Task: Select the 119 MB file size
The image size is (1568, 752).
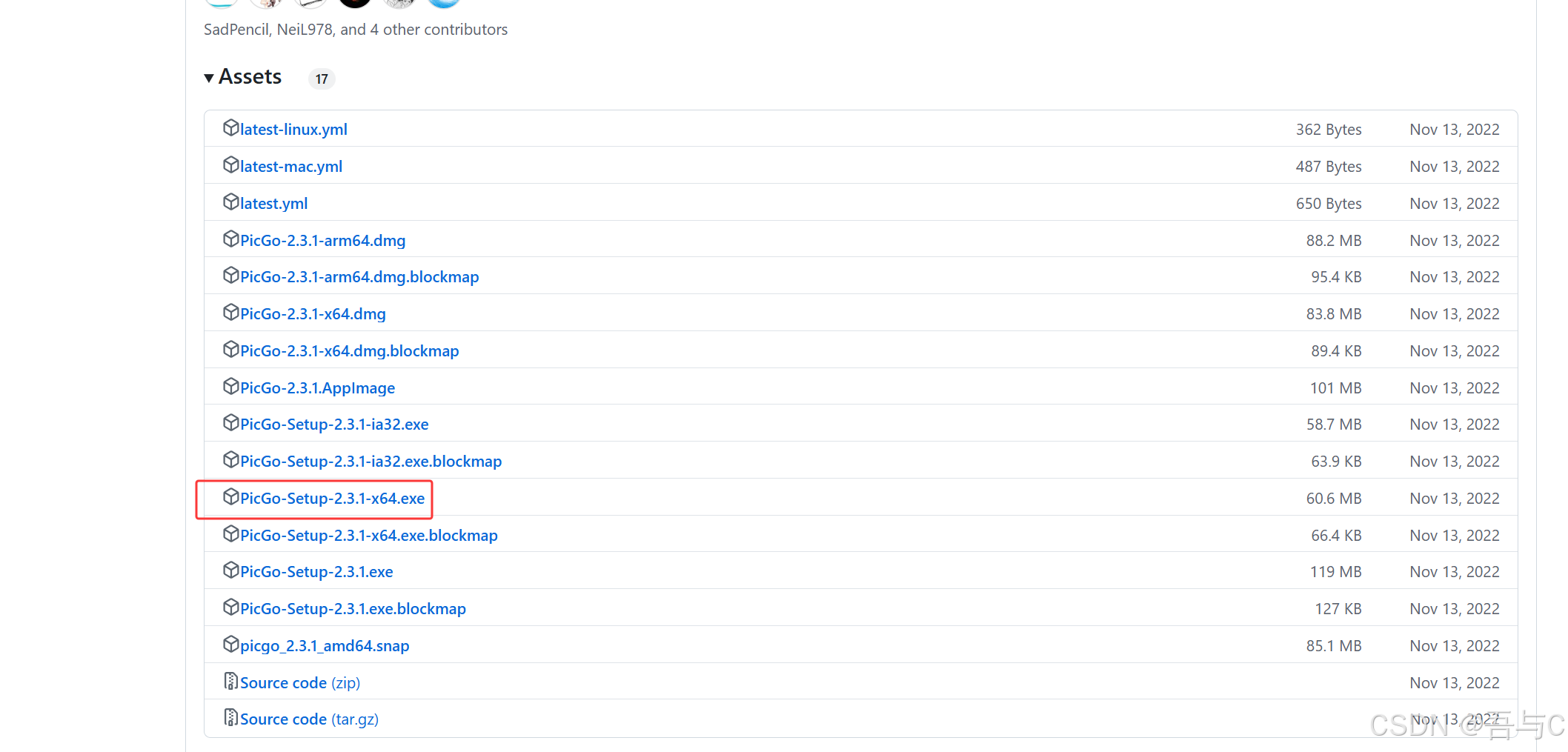Action: pos(1336,572)
